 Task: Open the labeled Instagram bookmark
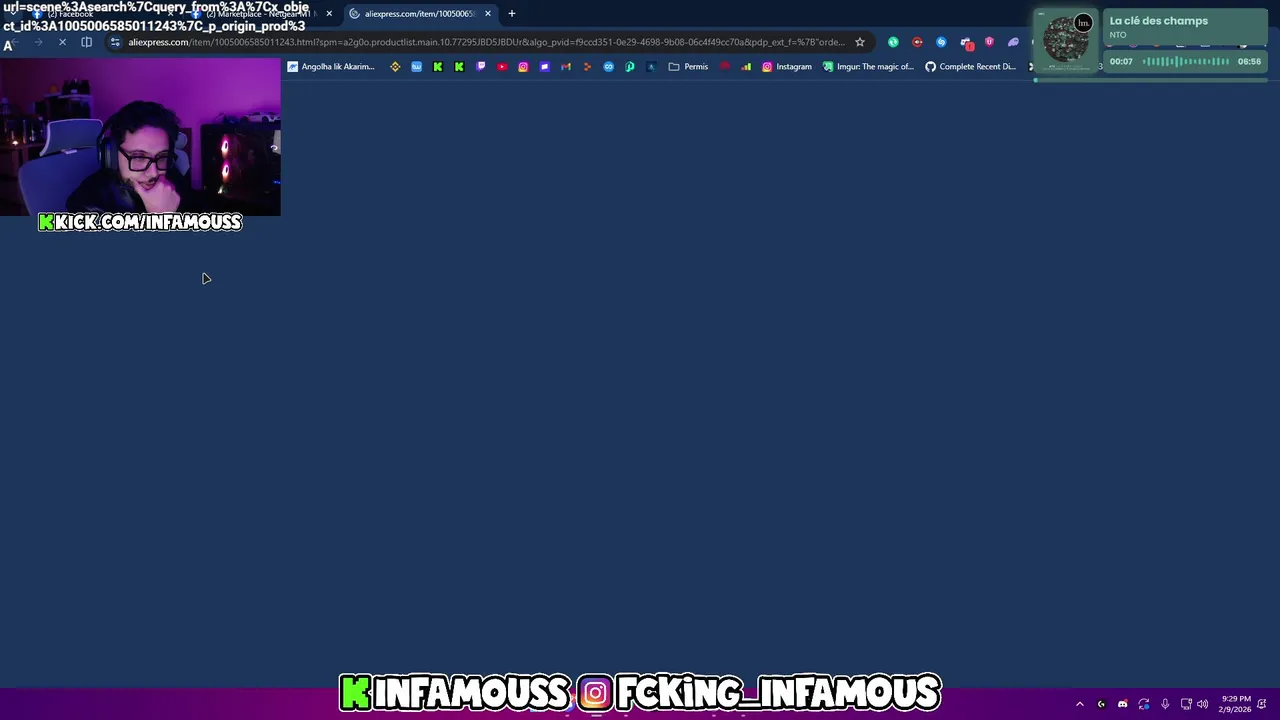(787, 67)
